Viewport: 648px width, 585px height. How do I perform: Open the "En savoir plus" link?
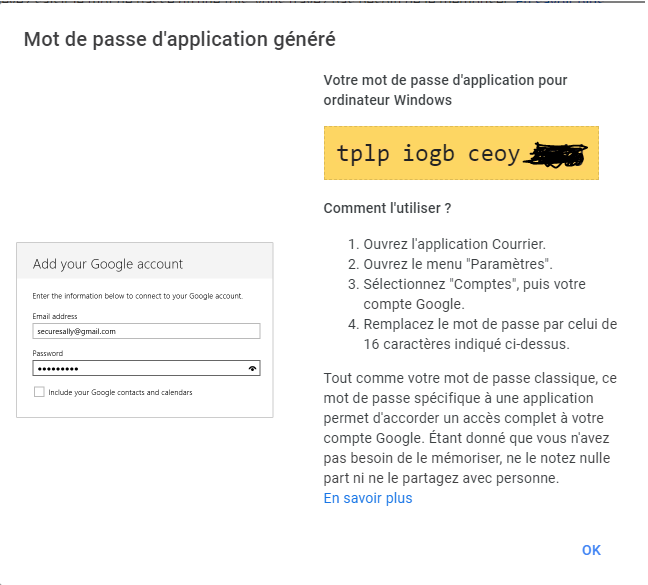368,498
